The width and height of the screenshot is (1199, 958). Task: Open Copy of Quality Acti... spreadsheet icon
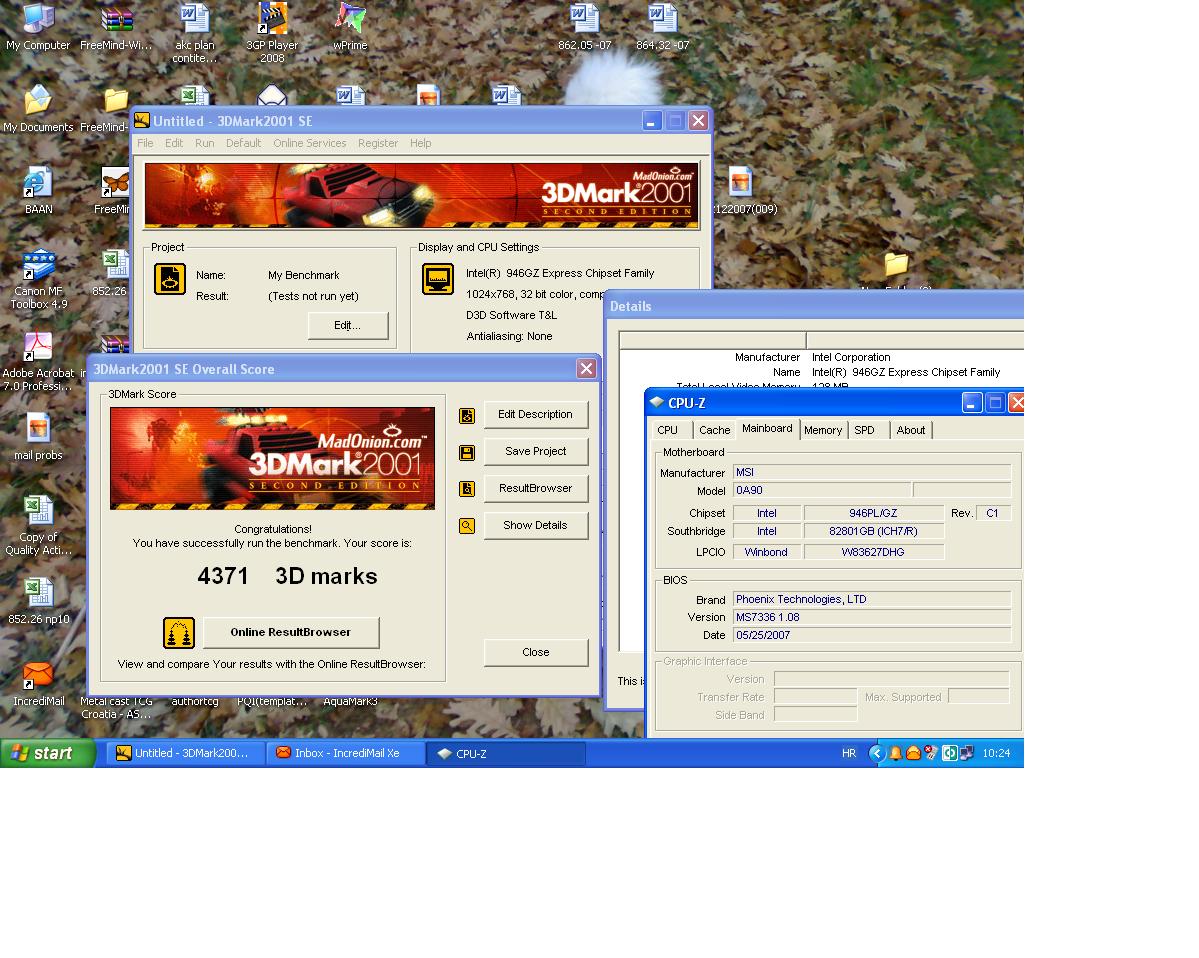38,525
